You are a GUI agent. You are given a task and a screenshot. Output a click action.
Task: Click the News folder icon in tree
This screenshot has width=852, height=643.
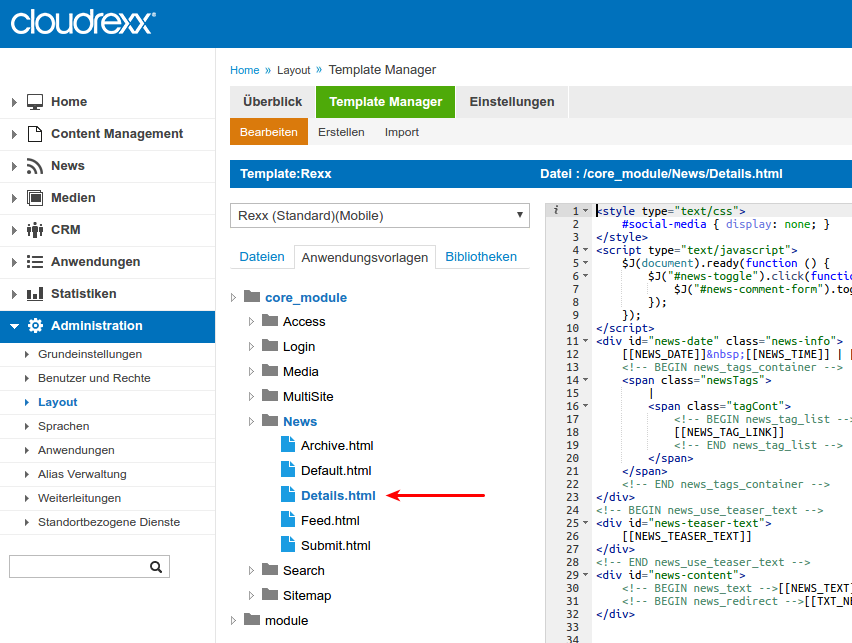tap(270, 420)
